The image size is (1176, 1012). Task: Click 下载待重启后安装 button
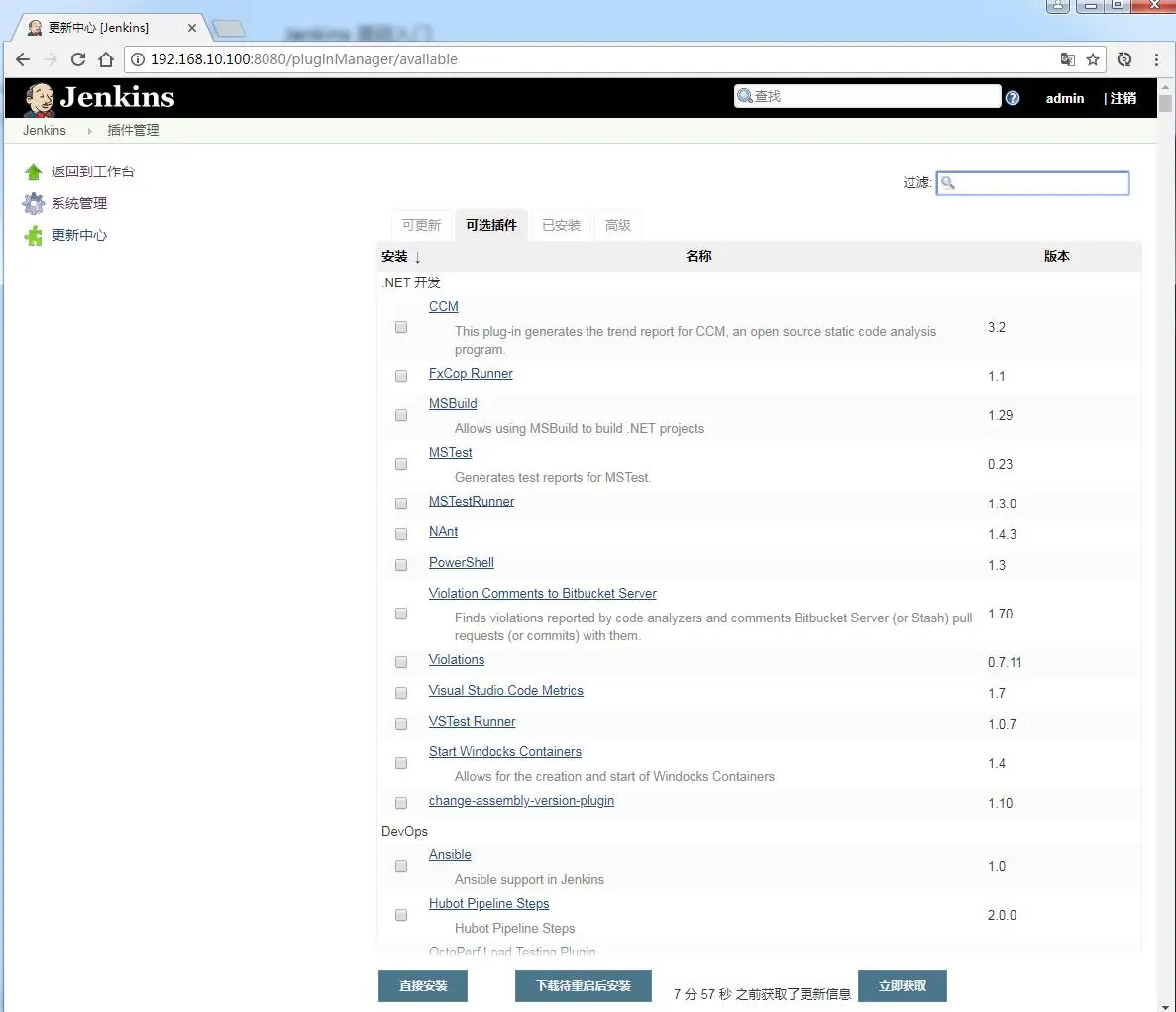(584, 986)
